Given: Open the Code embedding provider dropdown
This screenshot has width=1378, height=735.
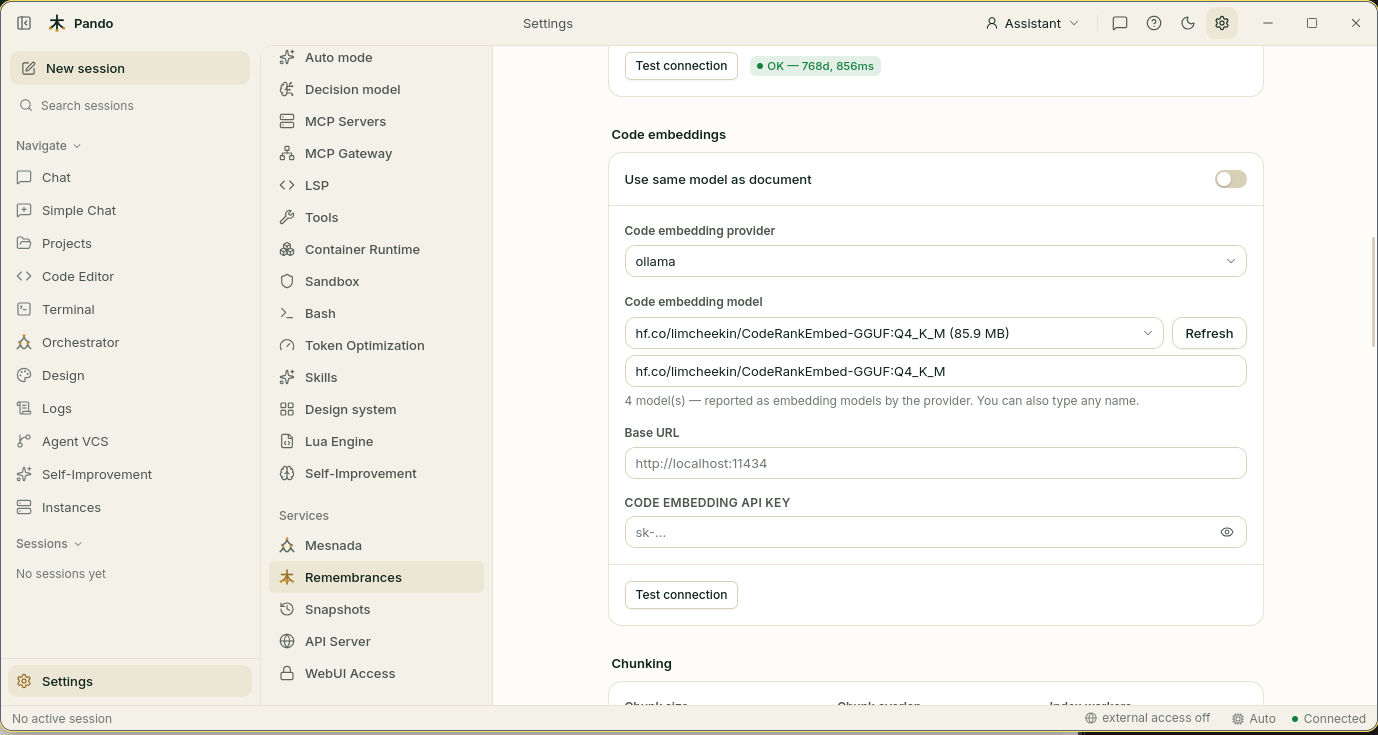Looking at the screenshot, I should point(935,261).
